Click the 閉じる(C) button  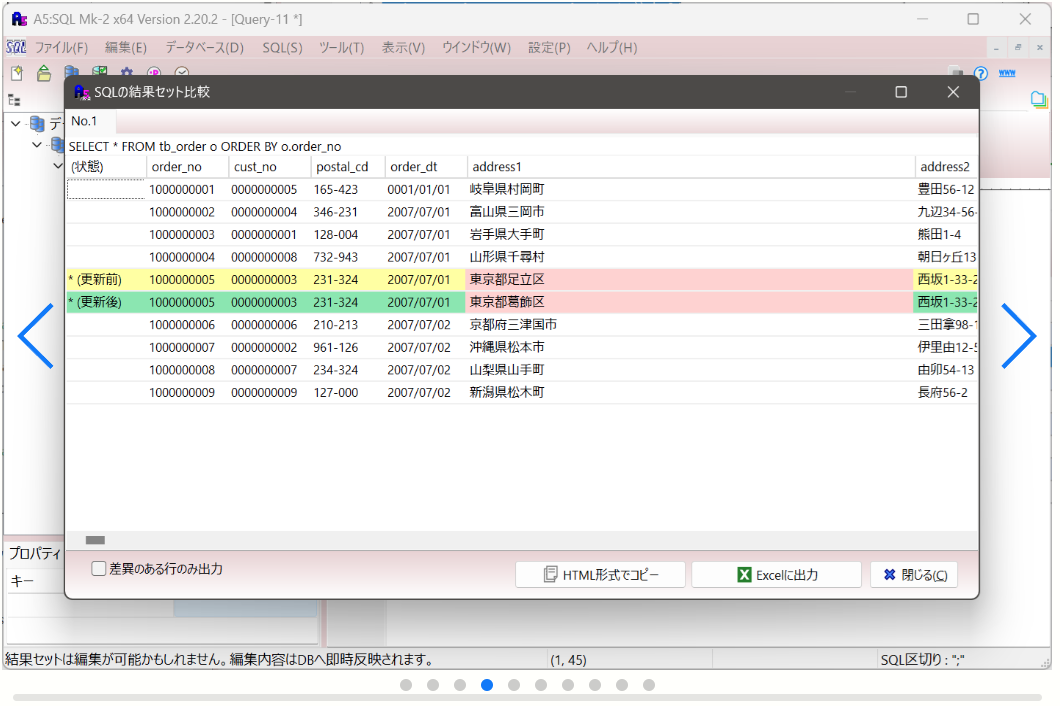click(x=914, y=575)
